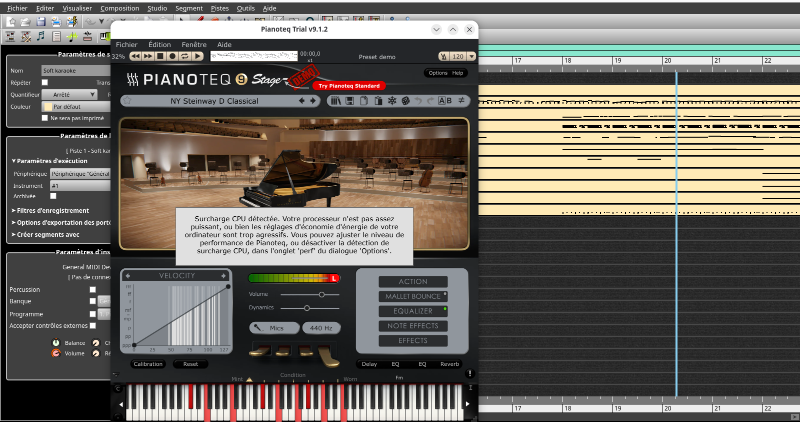Image resolution: width=800 pixels, height=422 pixels.
Task: Expand Créer segments avec section
Action: (45, 235)
